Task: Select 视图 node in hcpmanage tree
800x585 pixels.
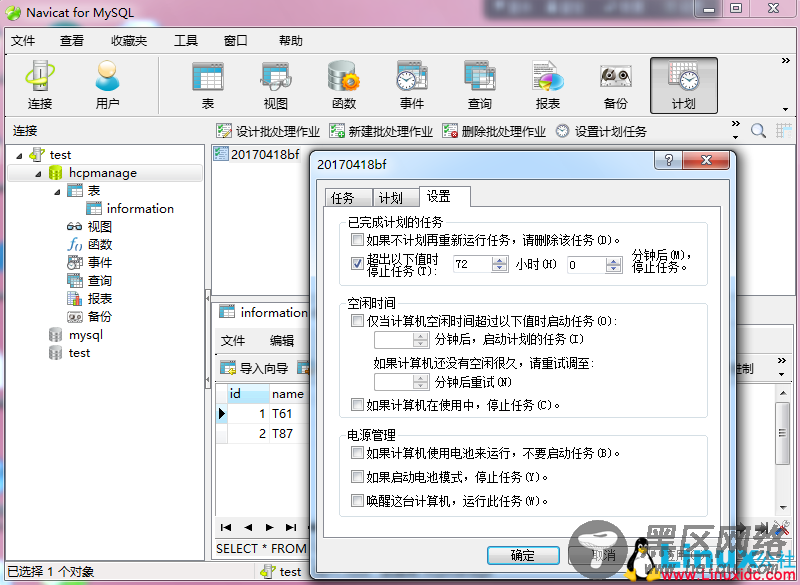Action: (89, 226)
